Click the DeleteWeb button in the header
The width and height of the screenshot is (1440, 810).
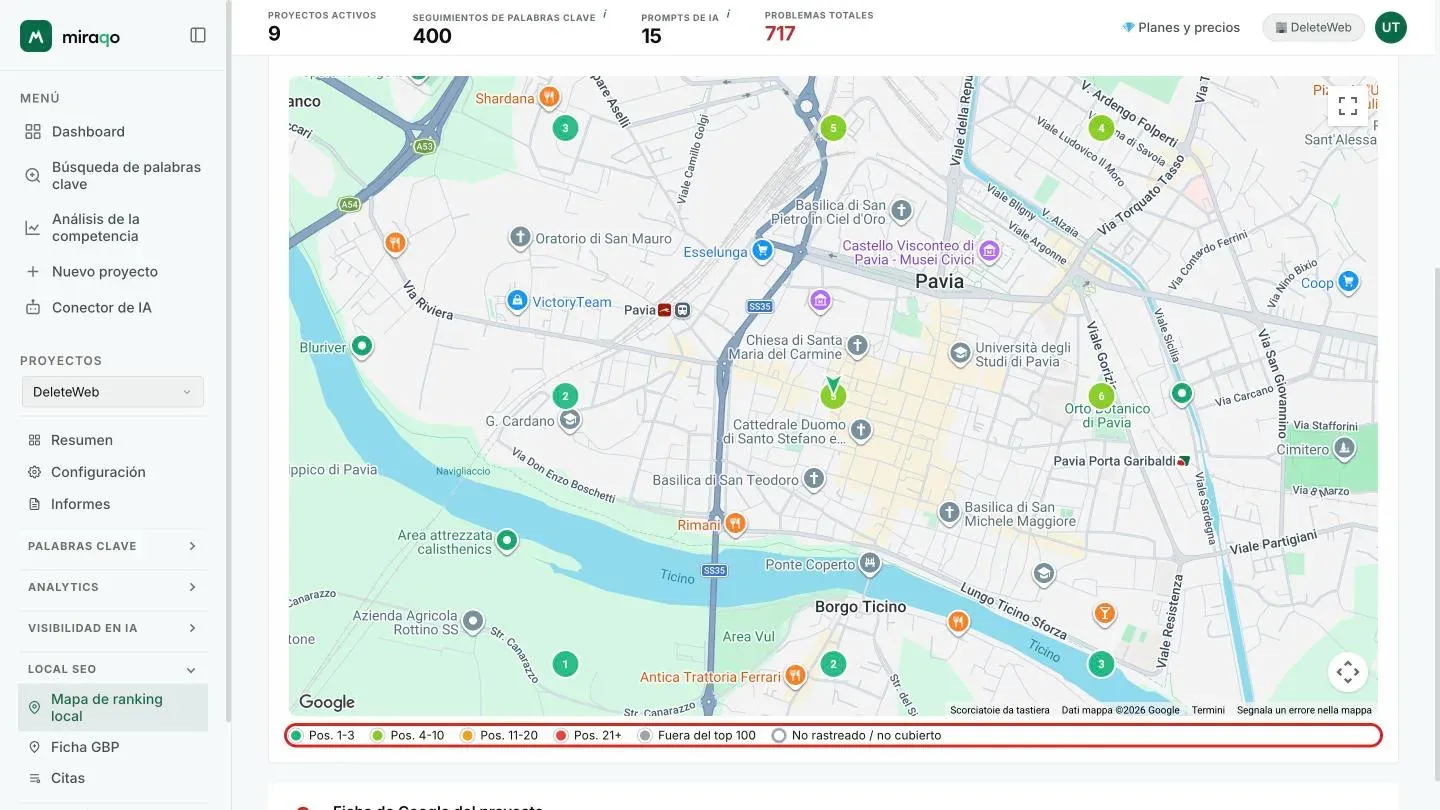tap(1313, 27)
